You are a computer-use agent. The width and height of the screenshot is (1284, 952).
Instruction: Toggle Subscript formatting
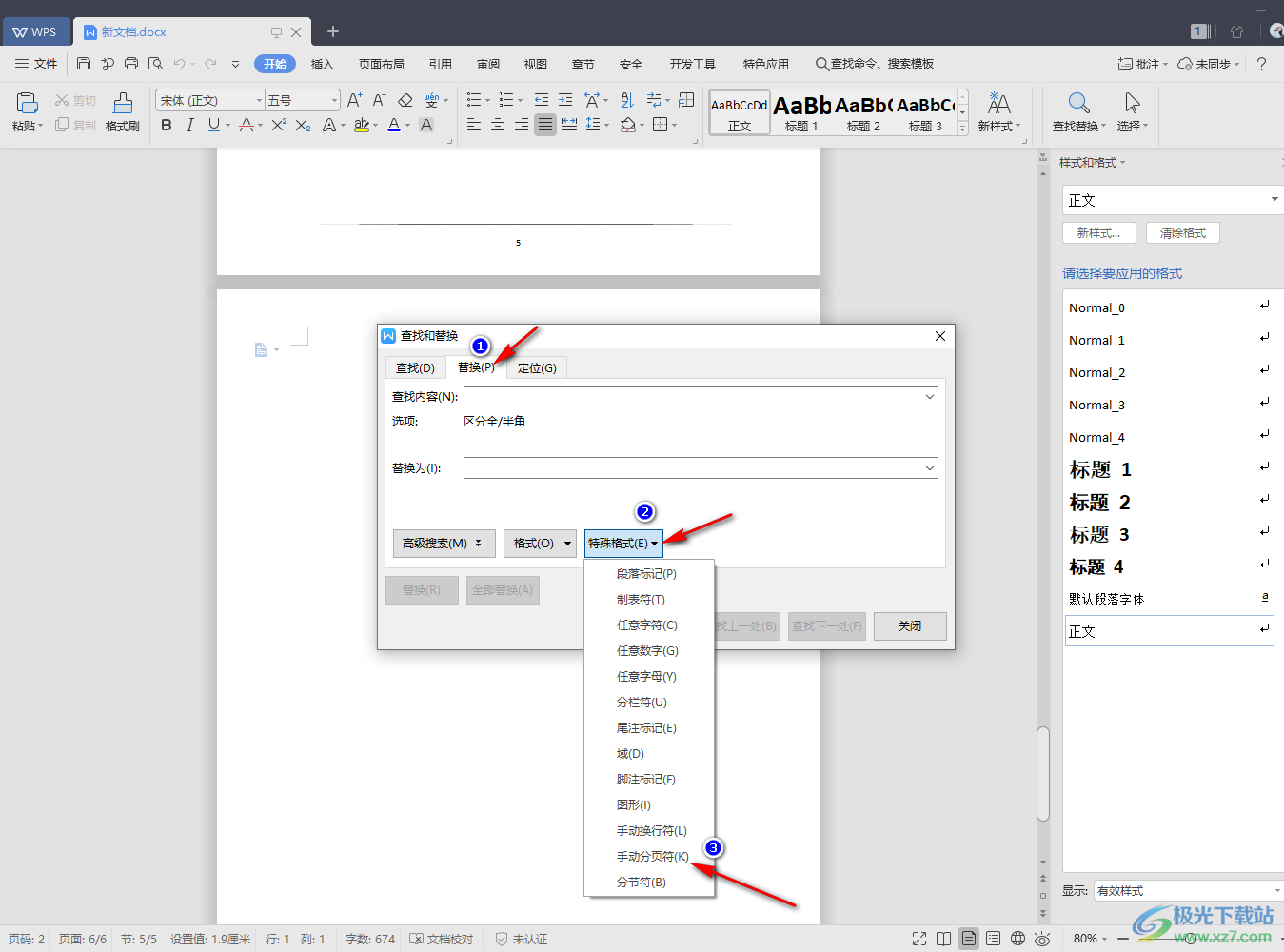click(x=303, y=125)
